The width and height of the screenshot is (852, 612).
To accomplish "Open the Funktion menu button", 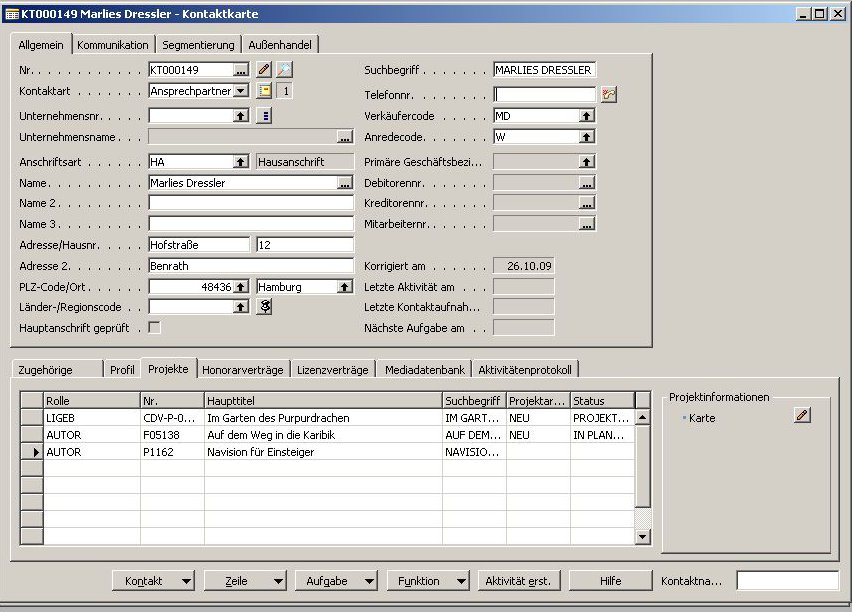I will (x=428, y=580).
